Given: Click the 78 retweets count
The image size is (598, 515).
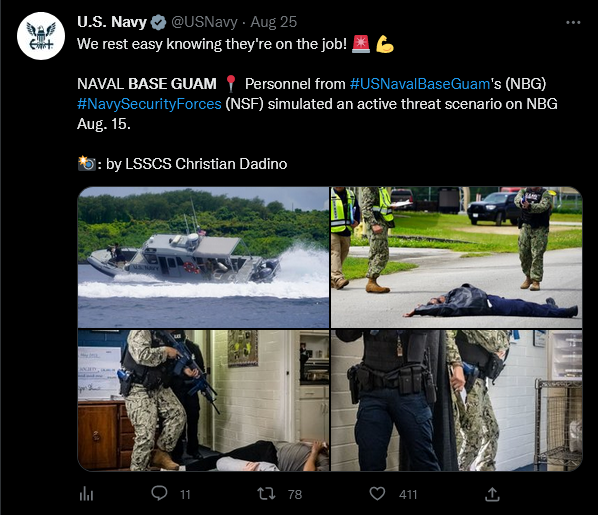Looking at the screenshot, I should point(295,495).
